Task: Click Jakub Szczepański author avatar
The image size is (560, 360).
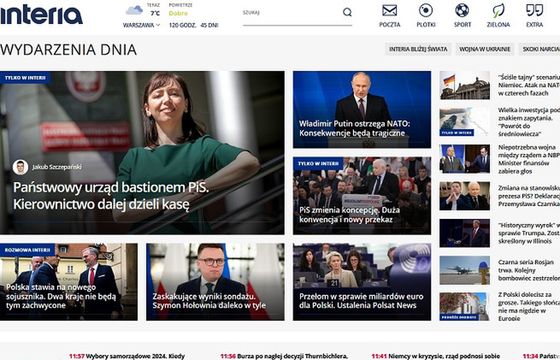Action: pos(21,167)
